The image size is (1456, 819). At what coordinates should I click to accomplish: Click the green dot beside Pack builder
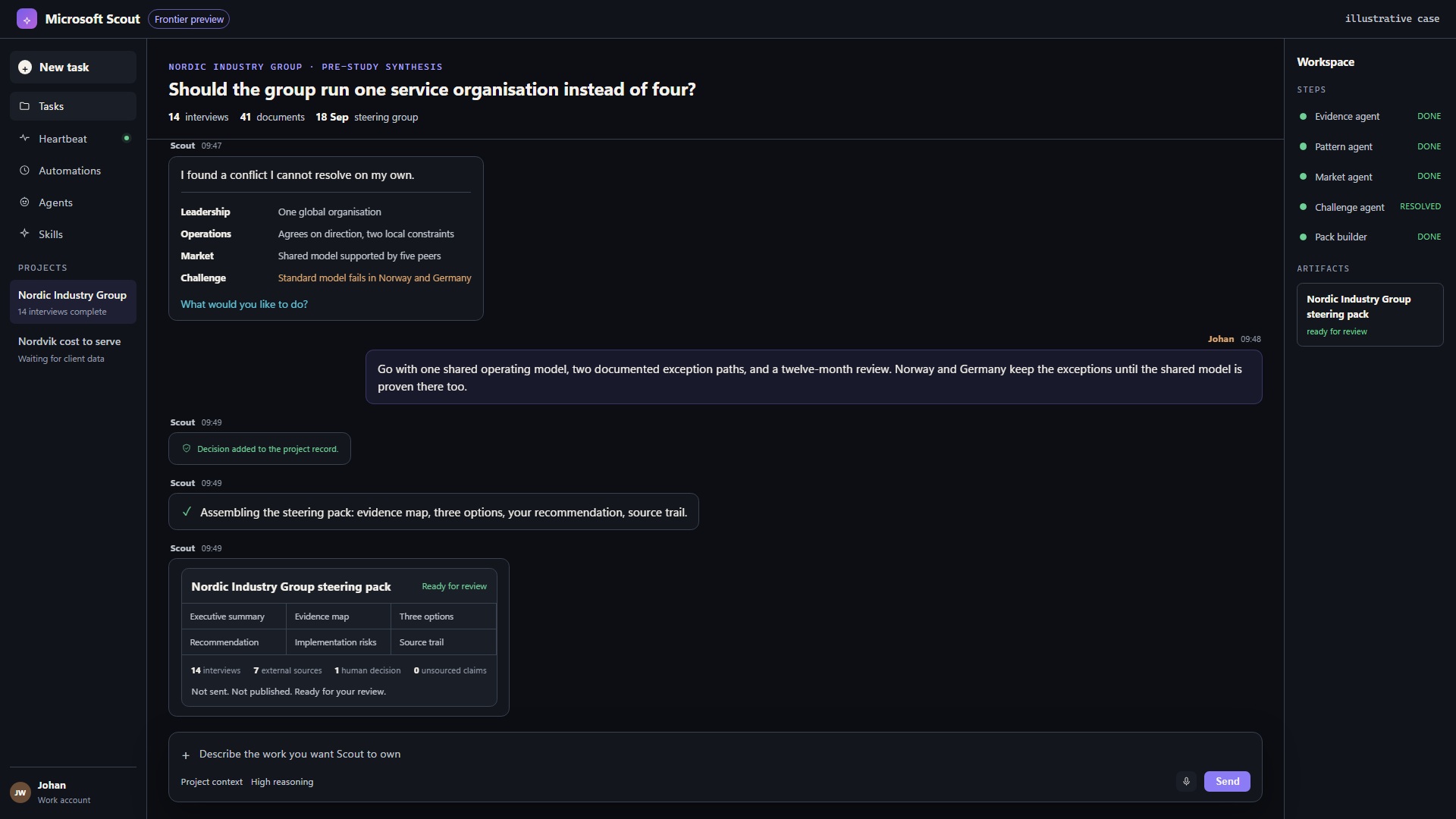(x=1303, y=237)
